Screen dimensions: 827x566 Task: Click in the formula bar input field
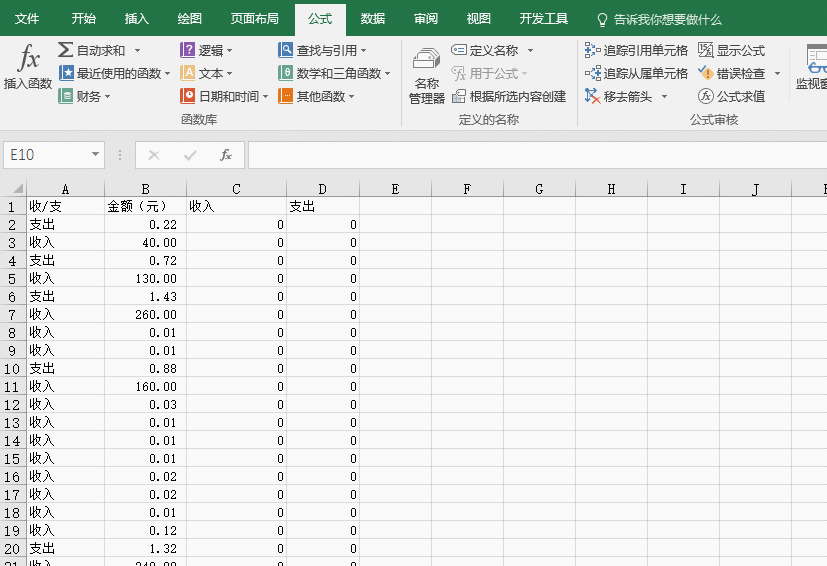tap(537, 155)
